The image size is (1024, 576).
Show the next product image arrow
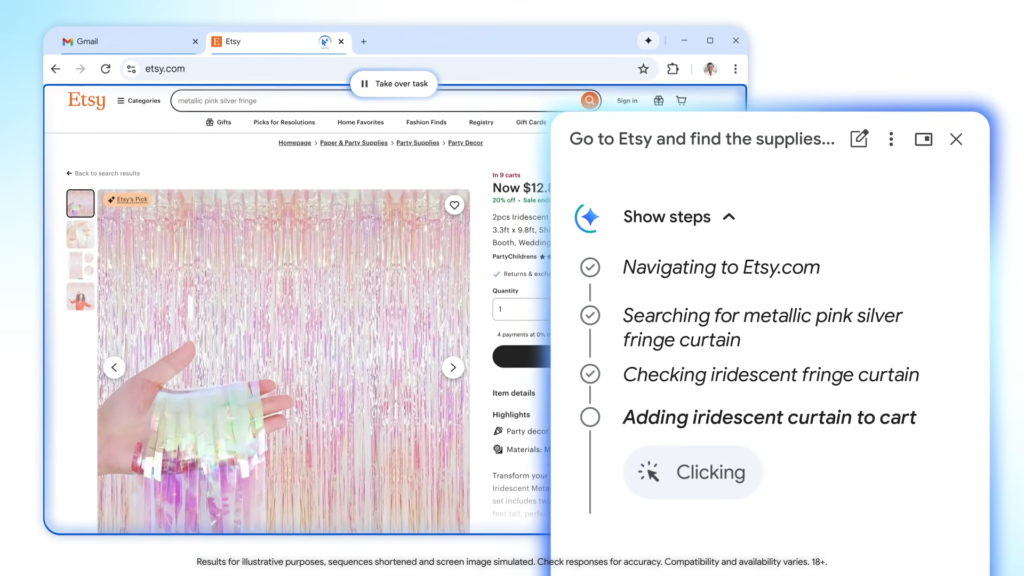point(453,368)
